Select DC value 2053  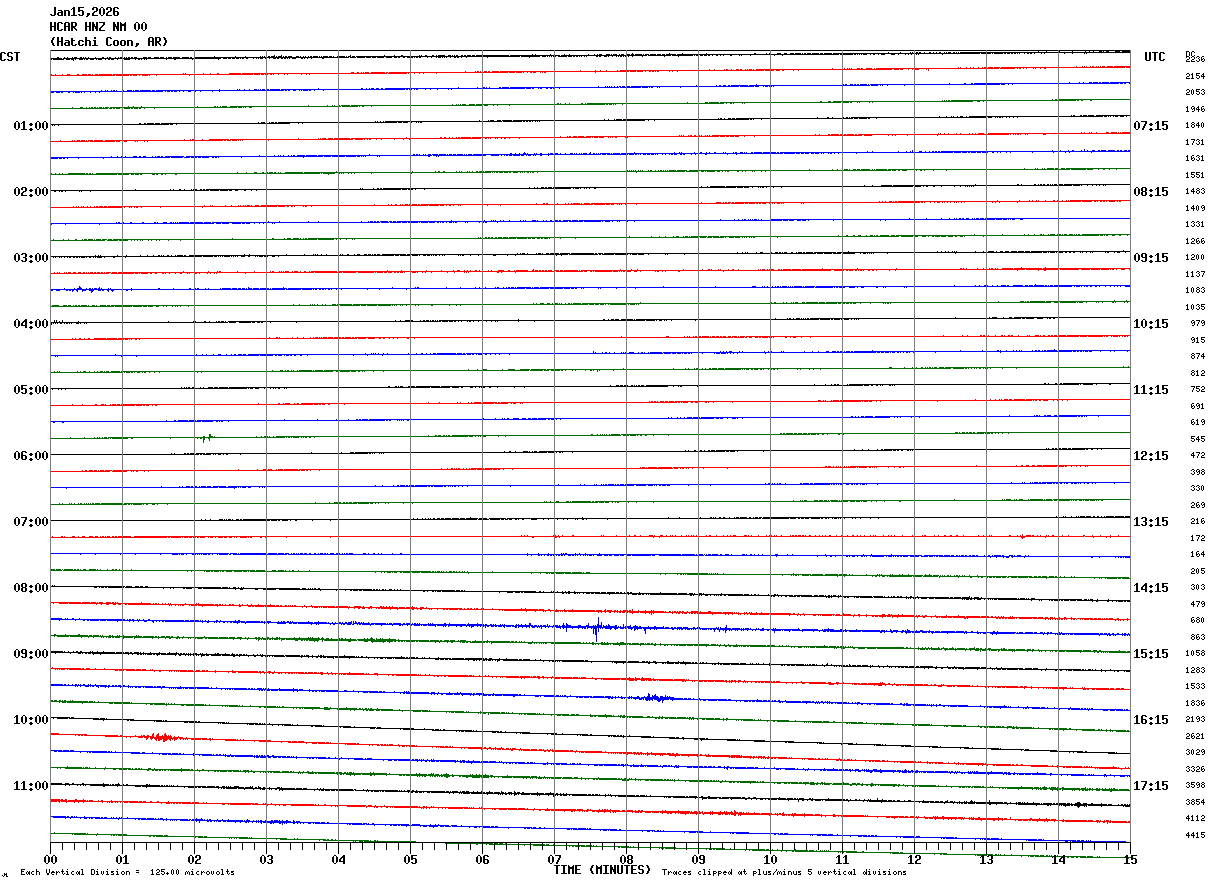click(x=1195, y=93)
